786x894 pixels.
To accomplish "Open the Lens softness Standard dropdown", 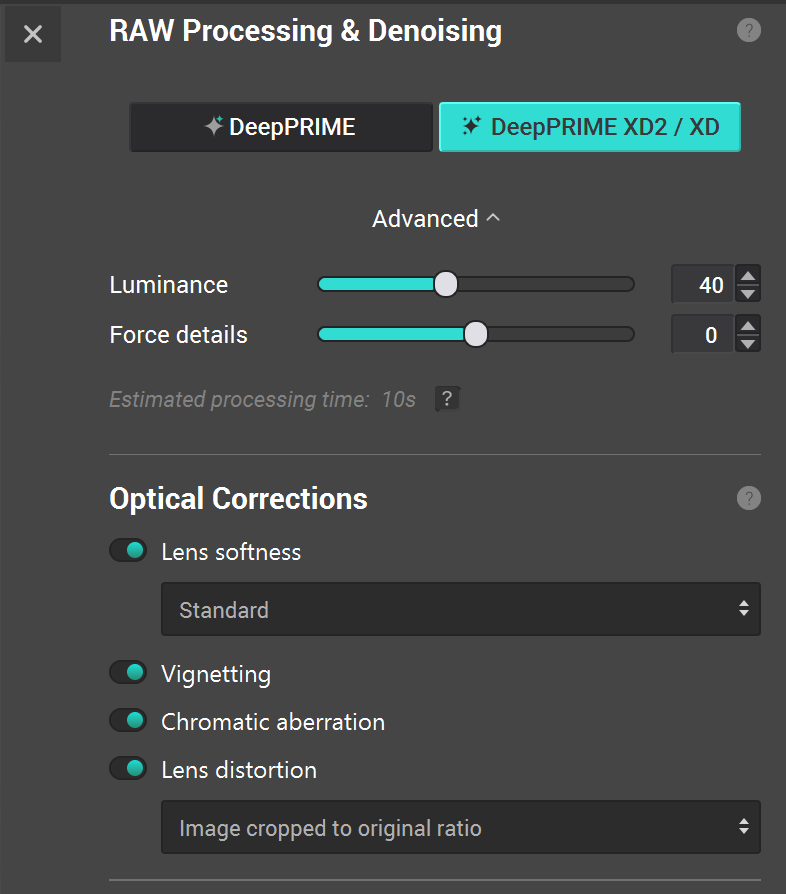I will click(461, 609).
